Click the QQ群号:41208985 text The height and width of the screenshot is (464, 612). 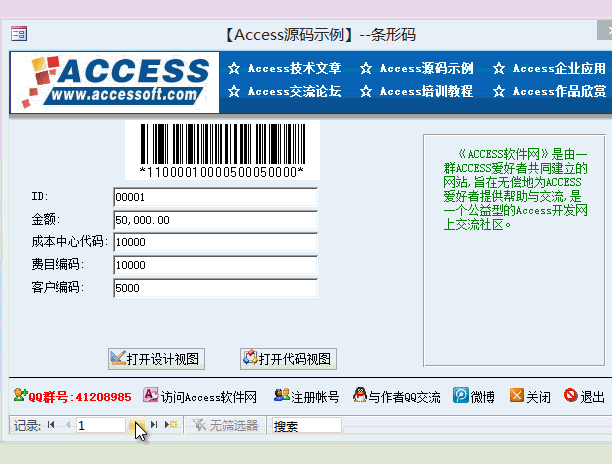coord(80,397)
